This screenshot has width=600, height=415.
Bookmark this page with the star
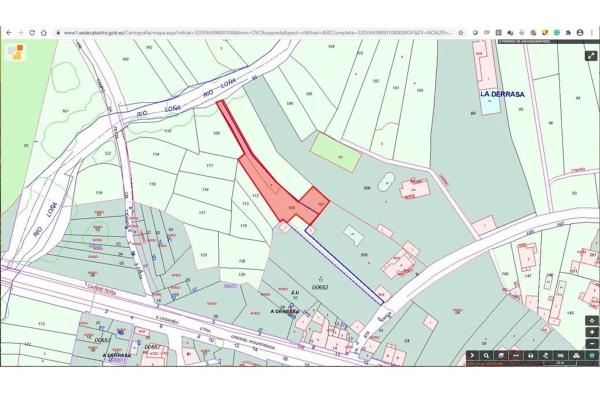pyautogui.click(x=461, y=32)
